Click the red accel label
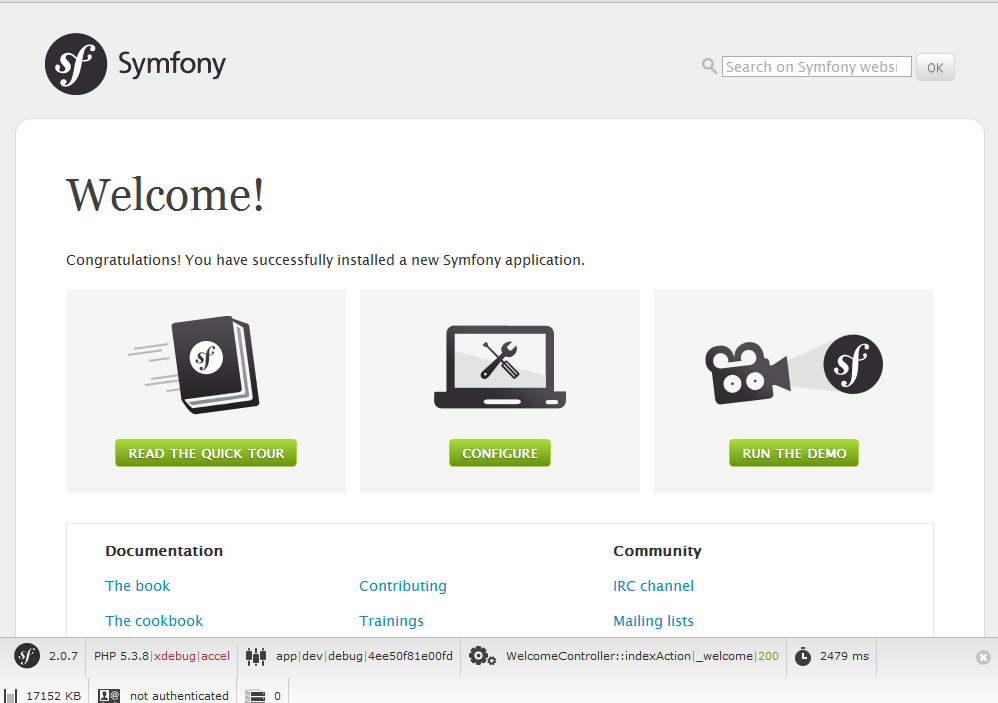The image size is (998, 703). [215, 656]
